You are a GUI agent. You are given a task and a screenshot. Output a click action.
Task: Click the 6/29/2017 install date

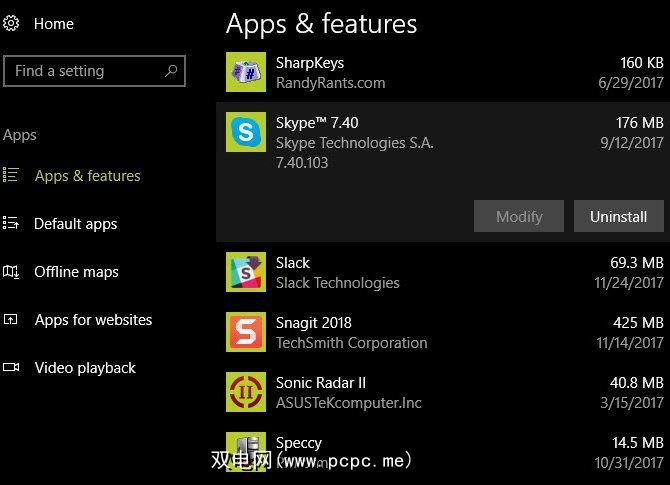(x=631, y=83)
